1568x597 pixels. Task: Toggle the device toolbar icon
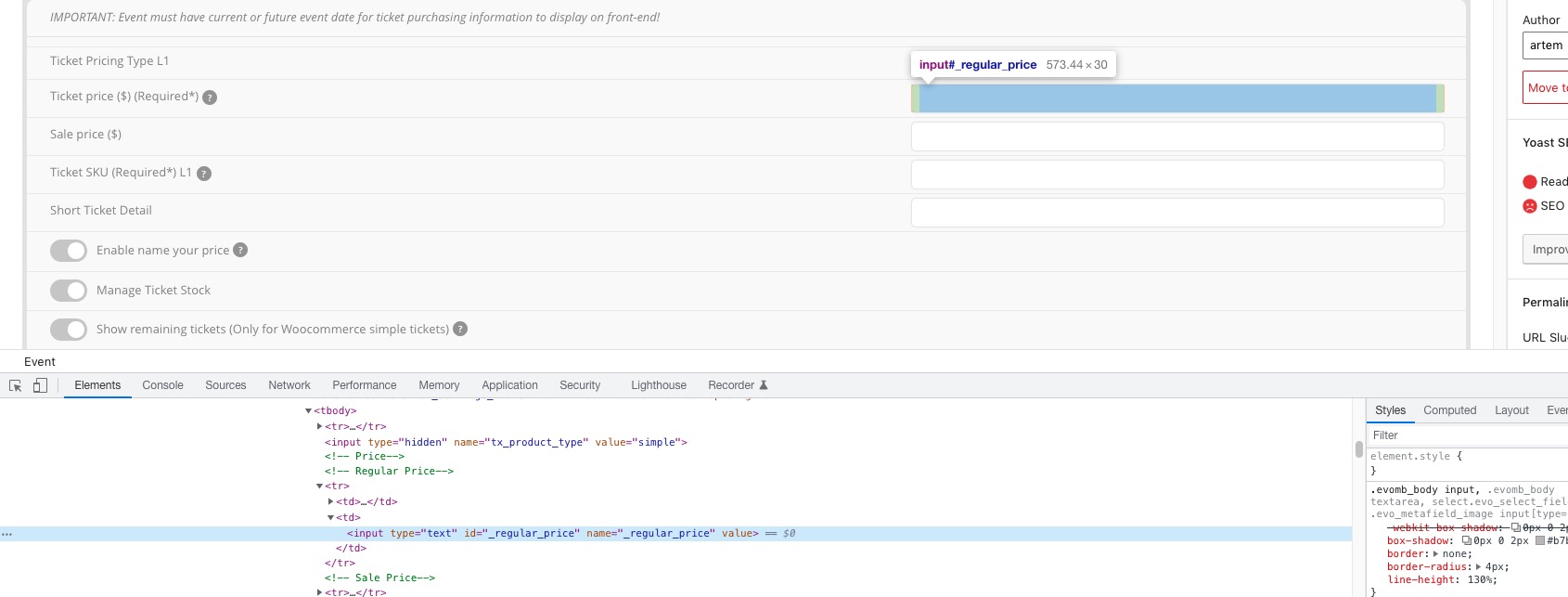[x=40, y=385]
